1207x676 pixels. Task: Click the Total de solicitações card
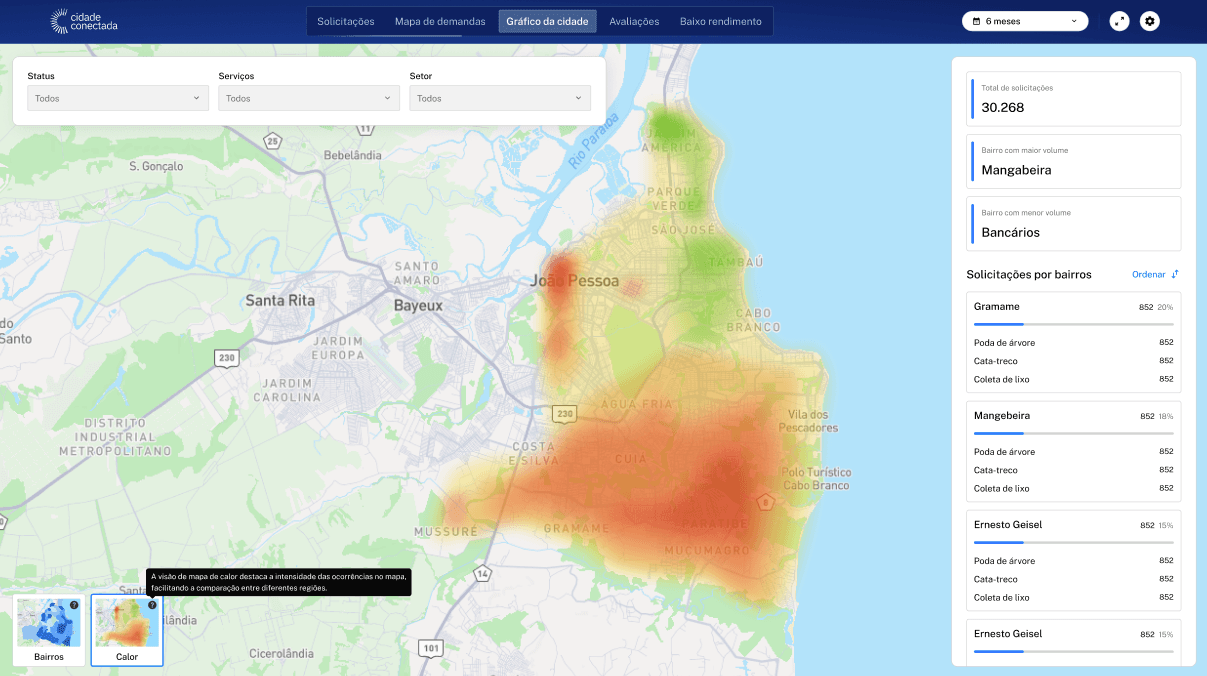click(1074, 98)
